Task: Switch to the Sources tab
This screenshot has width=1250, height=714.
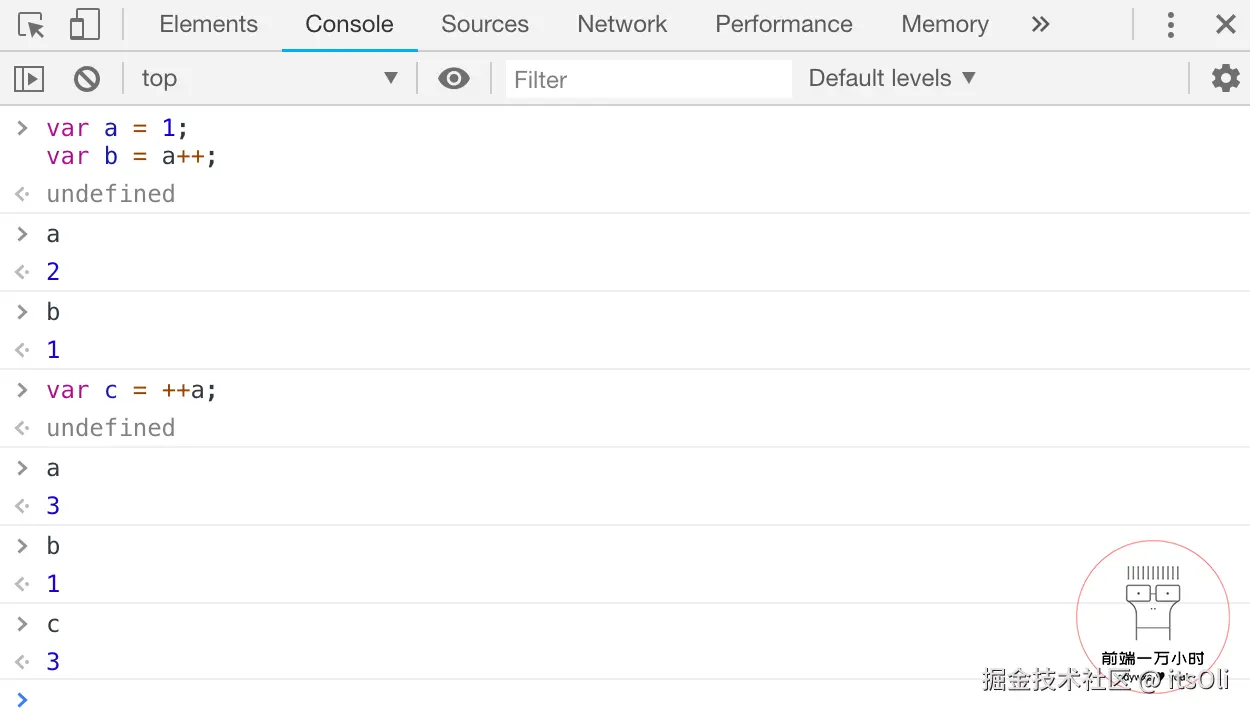Action: [x=485, y=25]
